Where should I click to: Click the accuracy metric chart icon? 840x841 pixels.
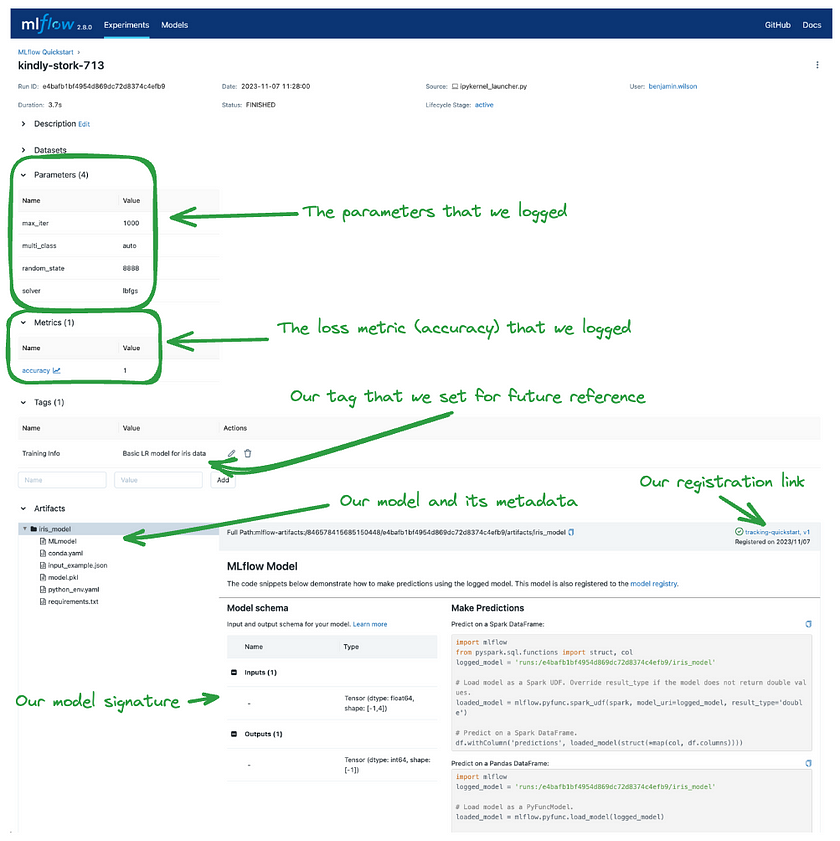tap(57, 371)
